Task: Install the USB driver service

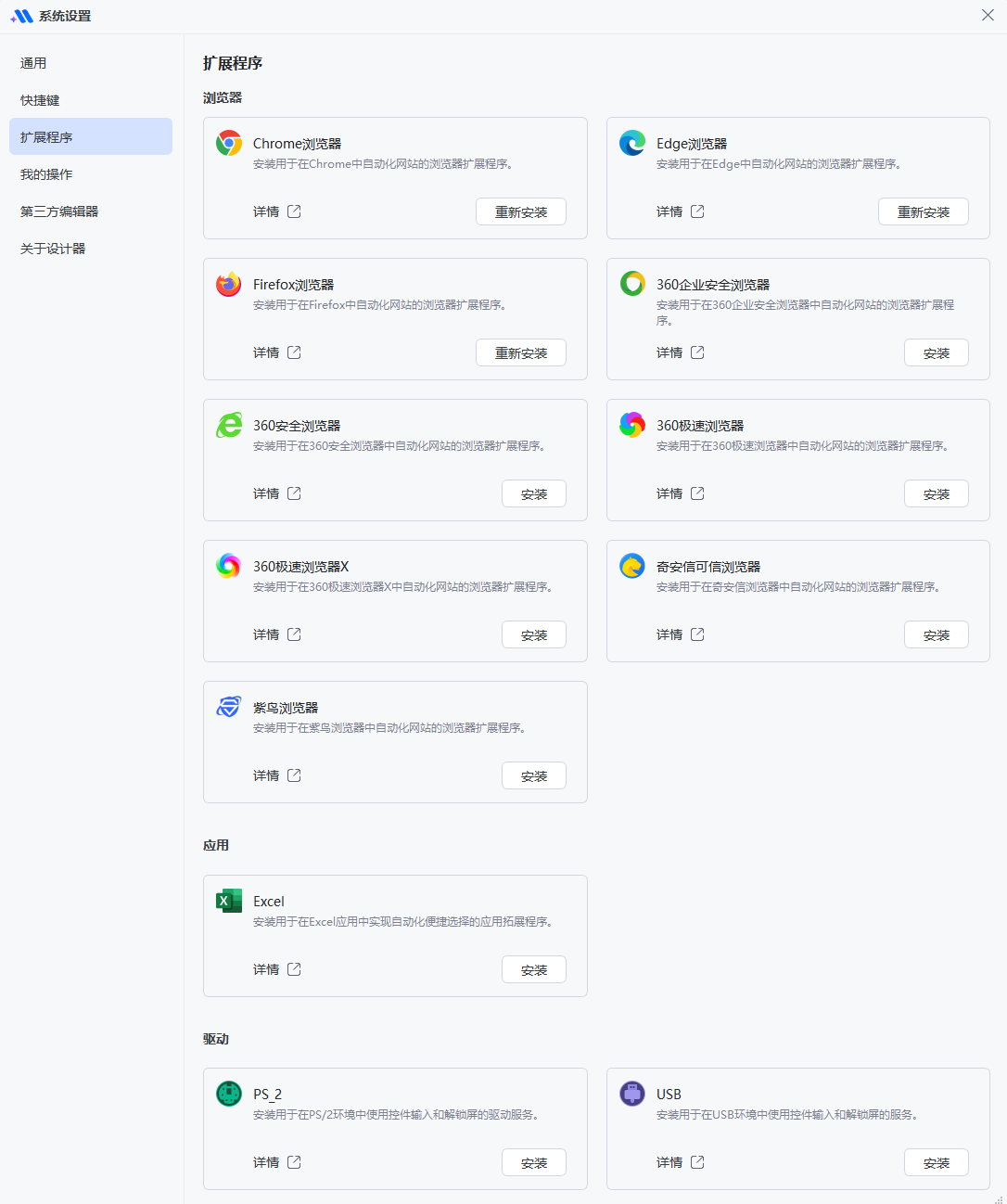Action: point(937,1162)
